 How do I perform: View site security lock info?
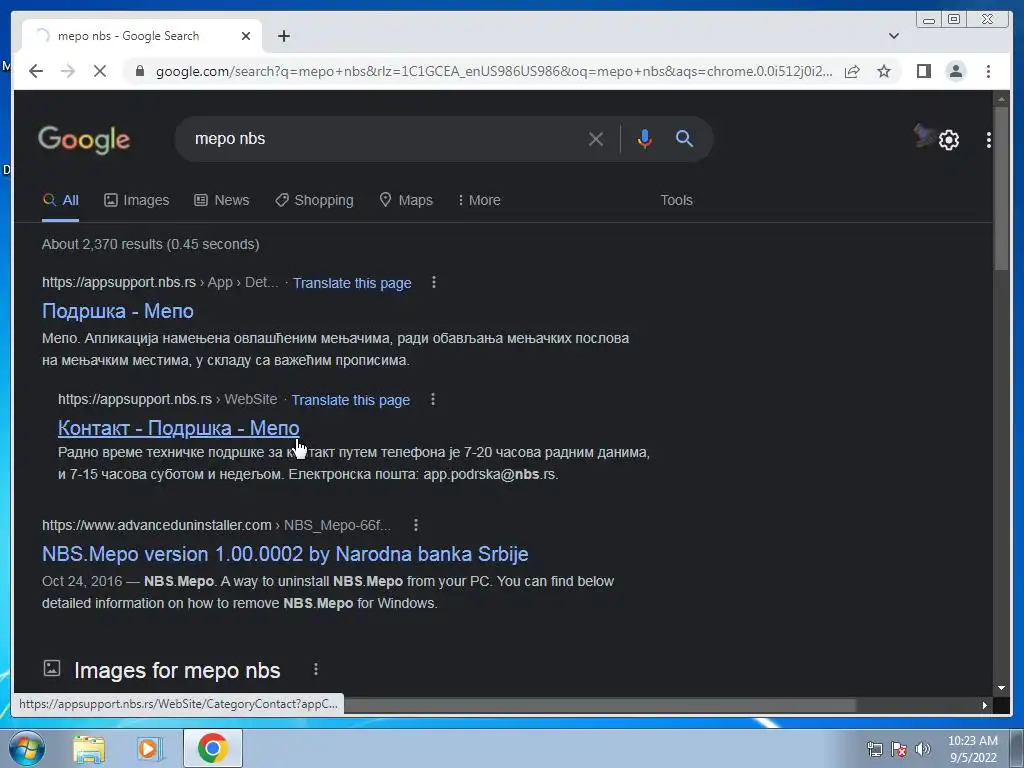(x=140, y=71)
